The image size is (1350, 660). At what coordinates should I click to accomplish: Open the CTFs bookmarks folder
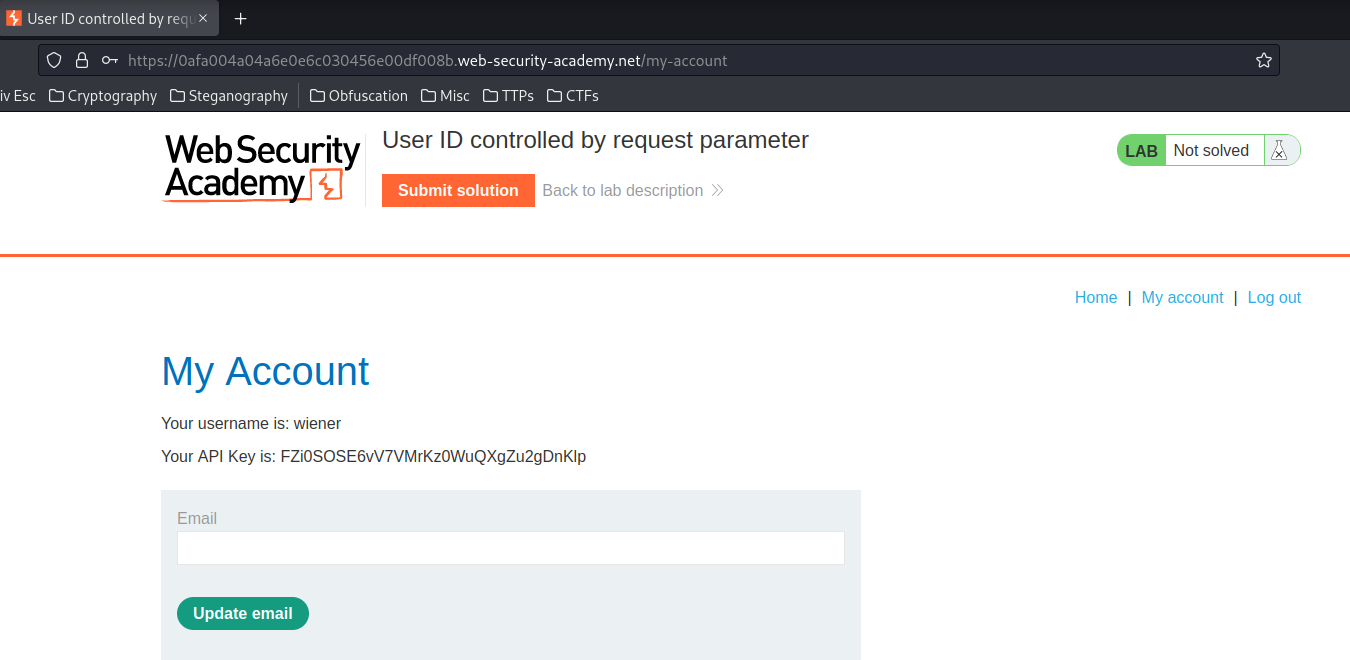coord(573,96)
